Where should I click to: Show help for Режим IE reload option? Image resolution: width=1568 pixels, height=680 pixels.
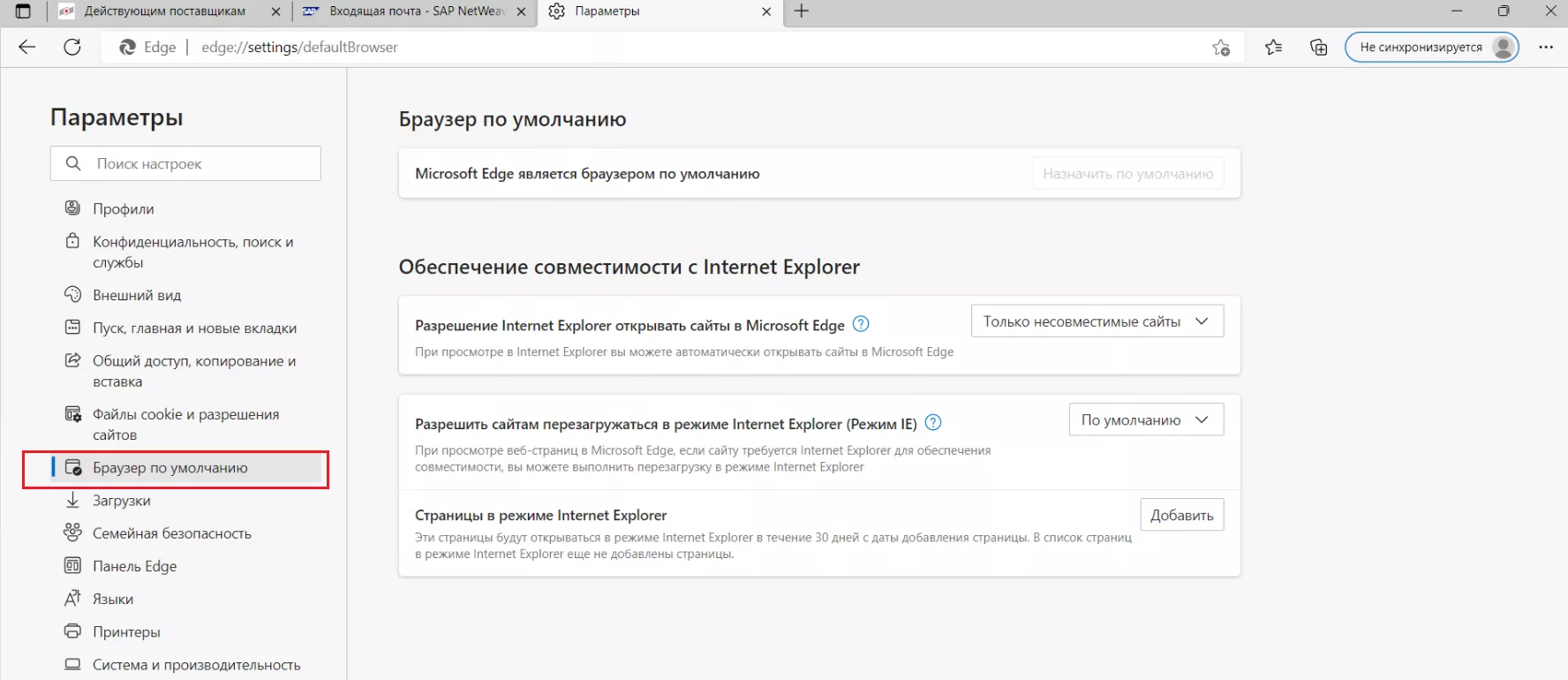coord(933,423)
